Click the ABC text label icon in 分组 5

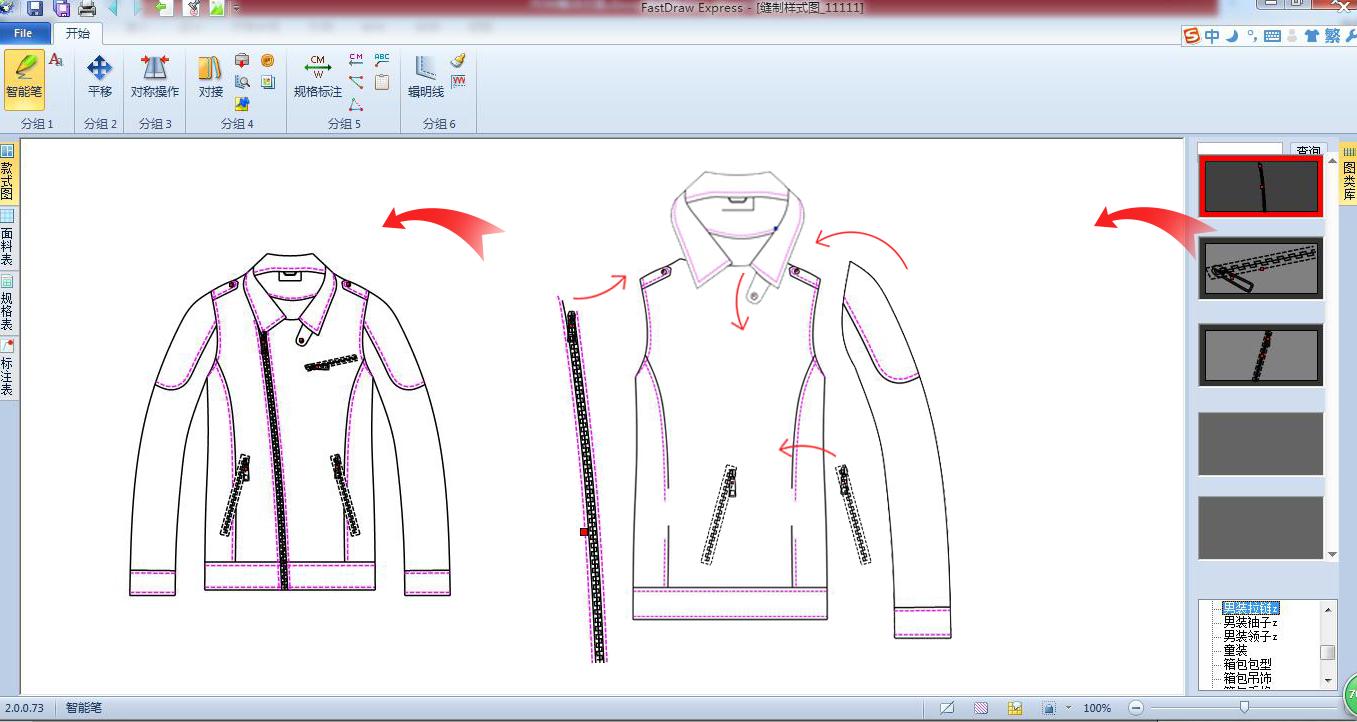coord(382,61)
